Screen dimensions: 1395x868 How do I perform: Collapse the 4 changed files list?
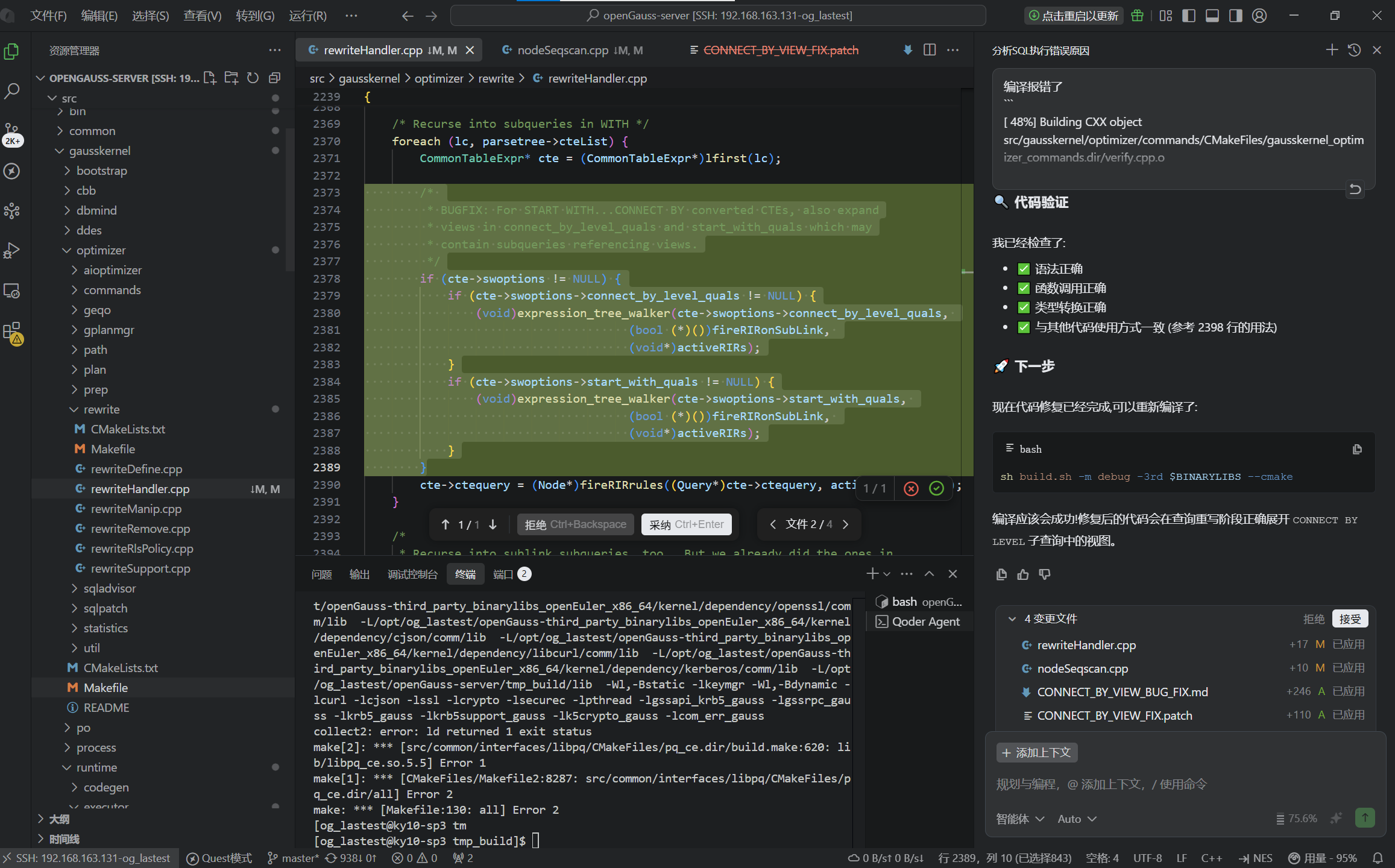pos(1012,619)
